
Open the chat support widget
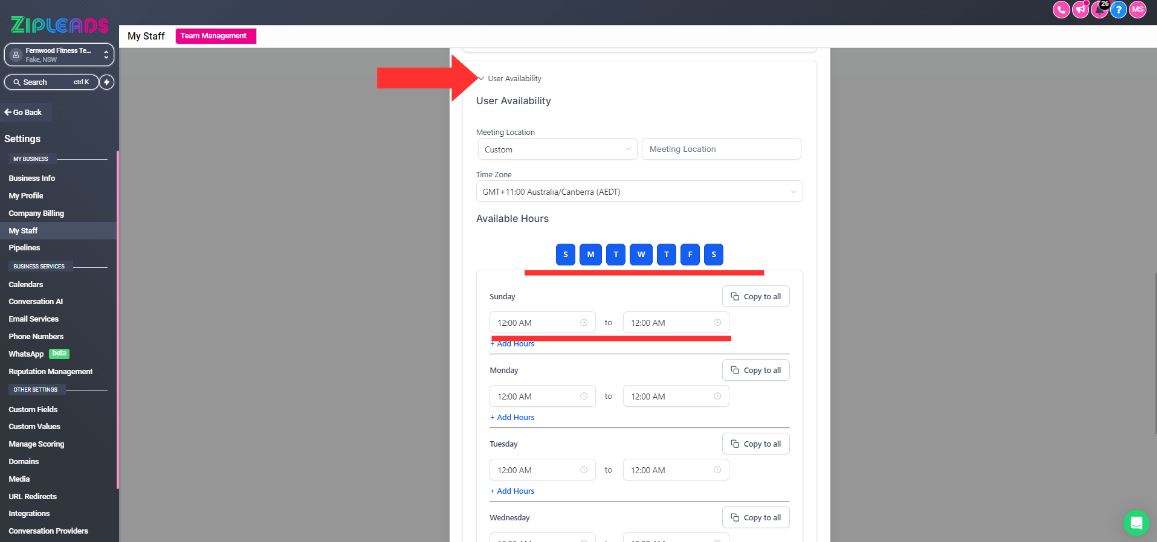pos(1136,522)
